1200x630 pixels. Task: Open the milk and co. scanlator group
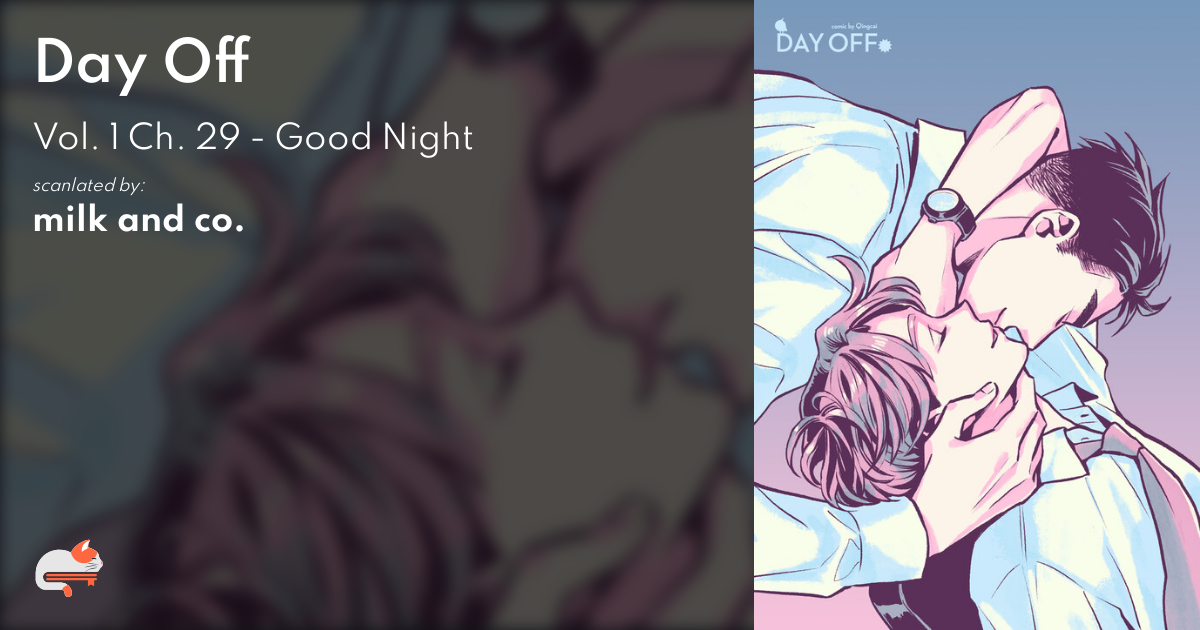[139, 221]
